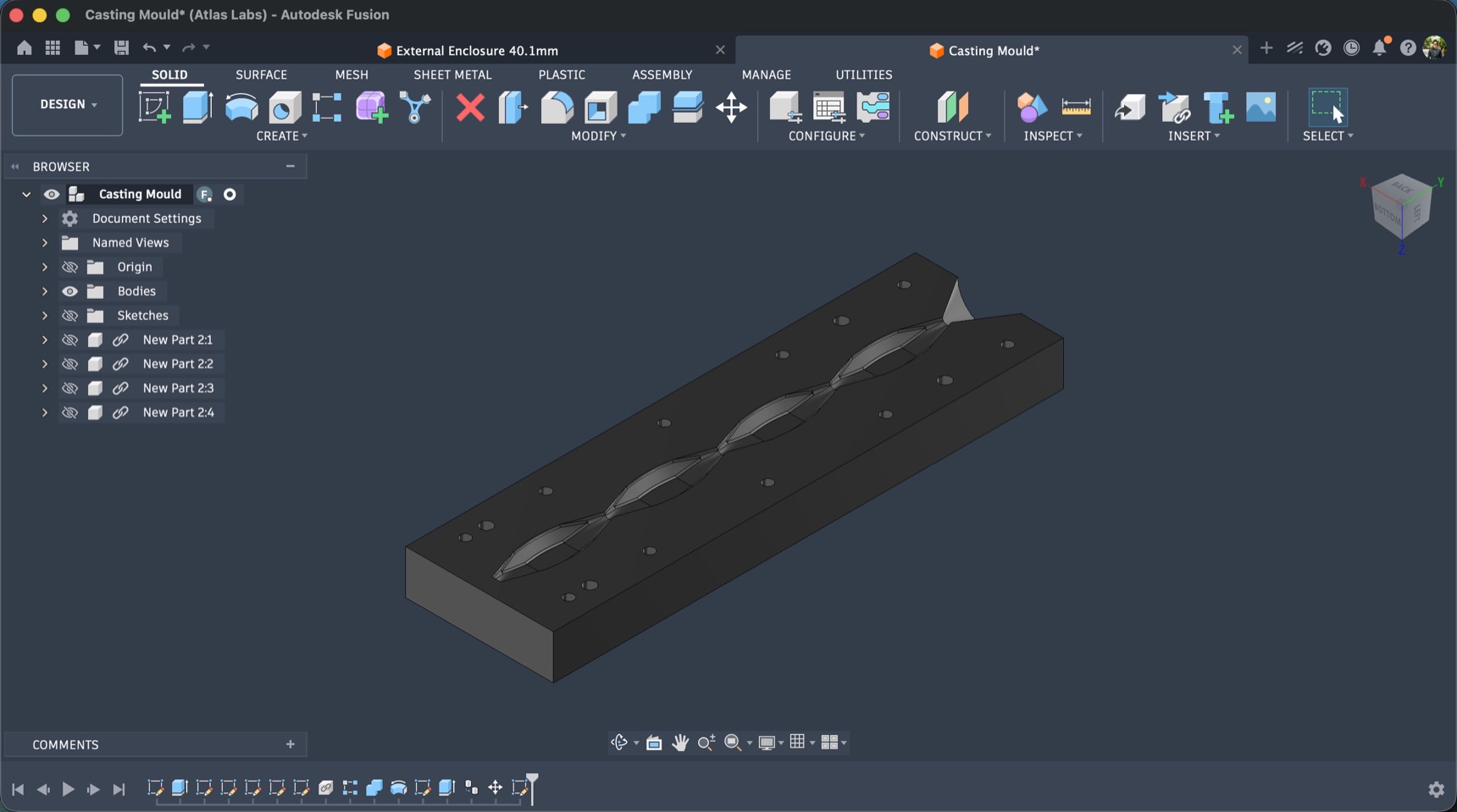This screenshot has width=1457, height=812.
Task: Open the CREATE panel dropdown
Action: pos(281,136)
